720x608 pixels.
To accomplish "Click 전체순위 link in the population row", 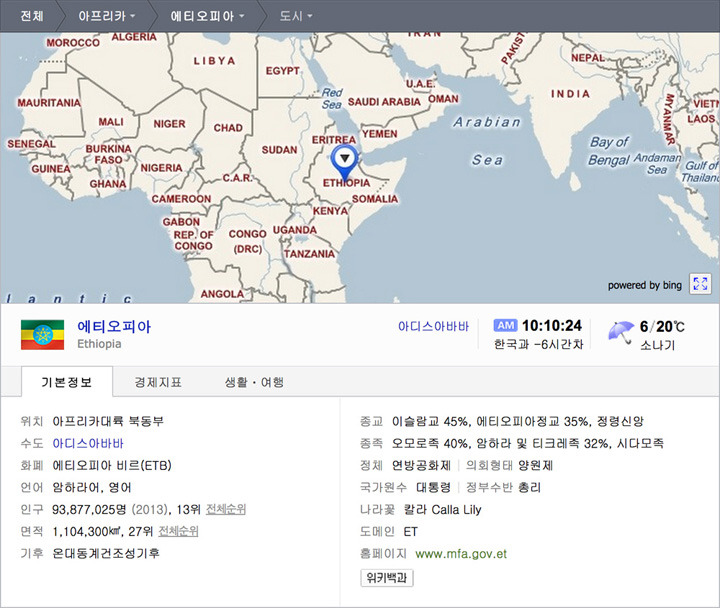I will (x=223, y=509).
